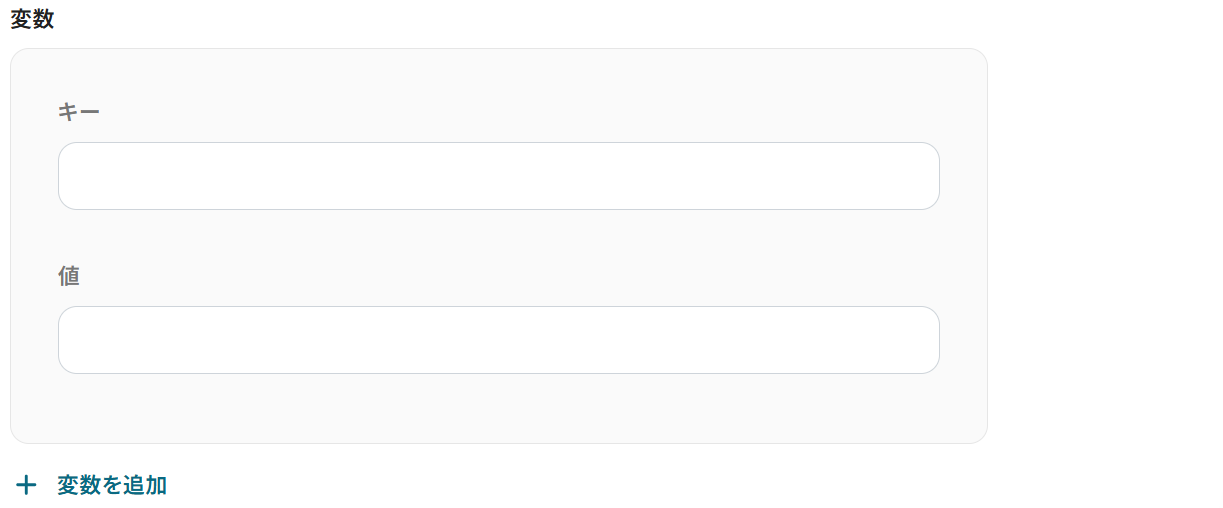Add another variable using the plus icon
Viewport: 1223px width, 508px height.
tap(26, 486)
